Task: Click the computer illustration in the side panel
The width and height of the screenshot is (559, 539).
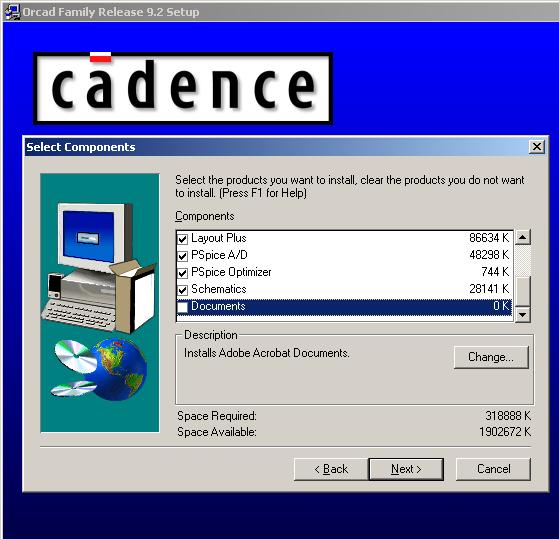Action: point(99,267)
